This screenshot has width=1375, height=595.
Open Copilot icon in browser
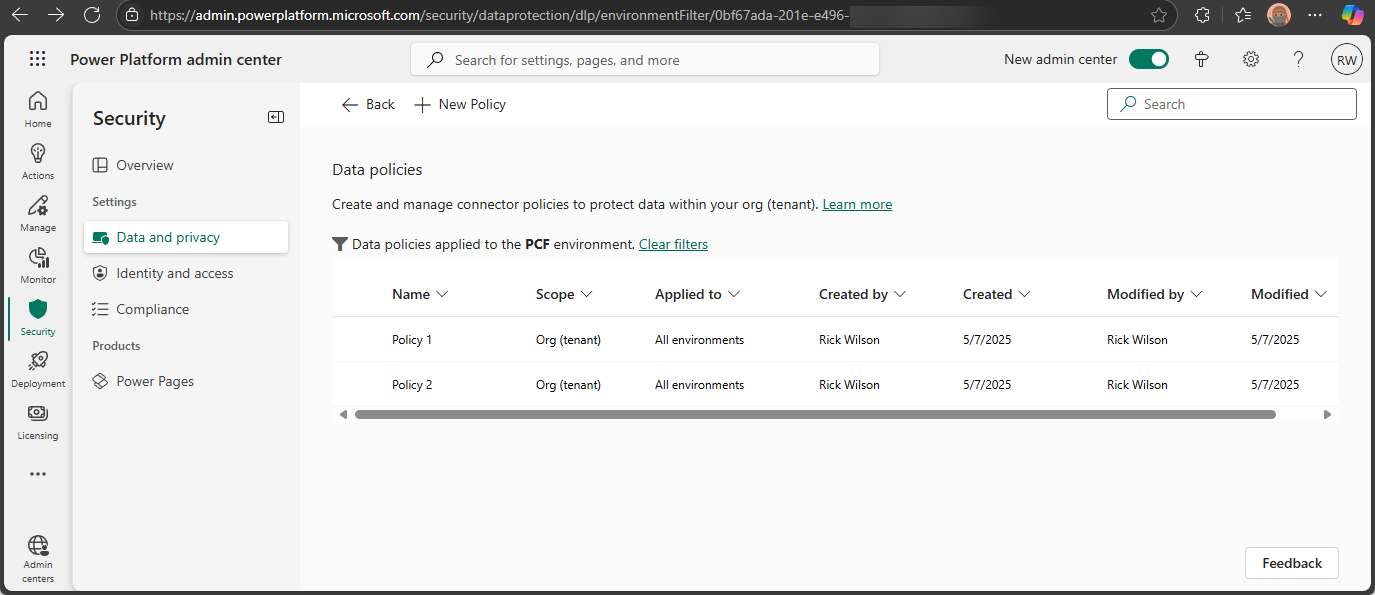pyautogui.click(x=1353, y=15)
